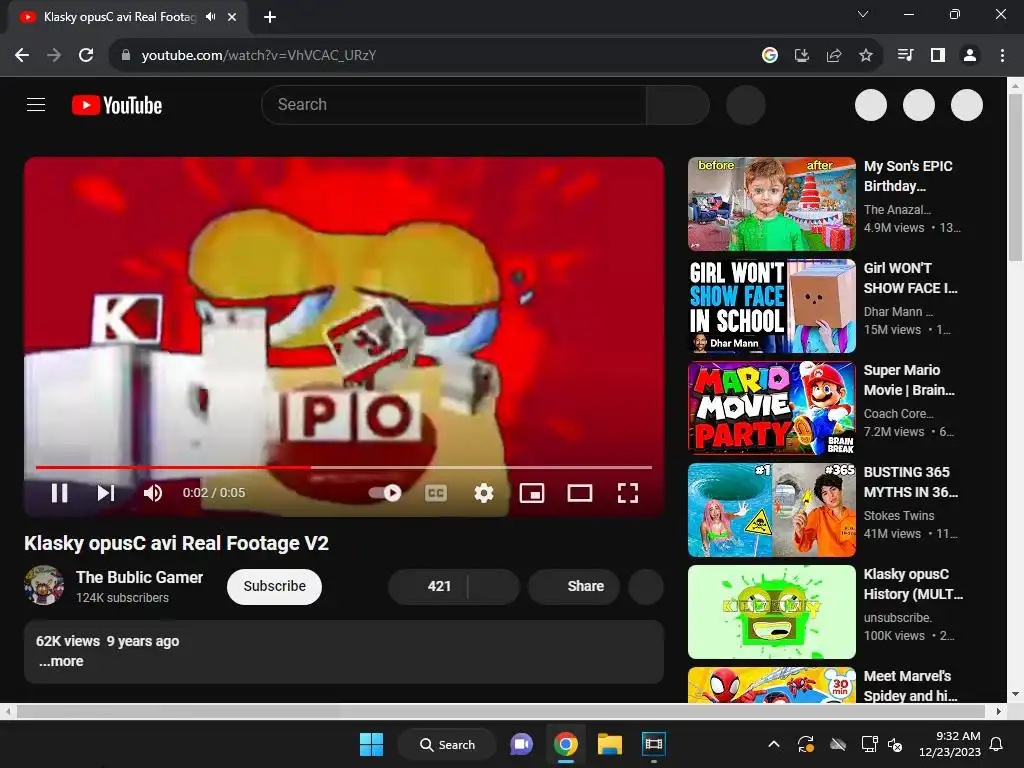Viewport: 1024px width, 768px height.
Task: Open The Bublic Gamer channel avatar
Action: (x=44, y=585)
